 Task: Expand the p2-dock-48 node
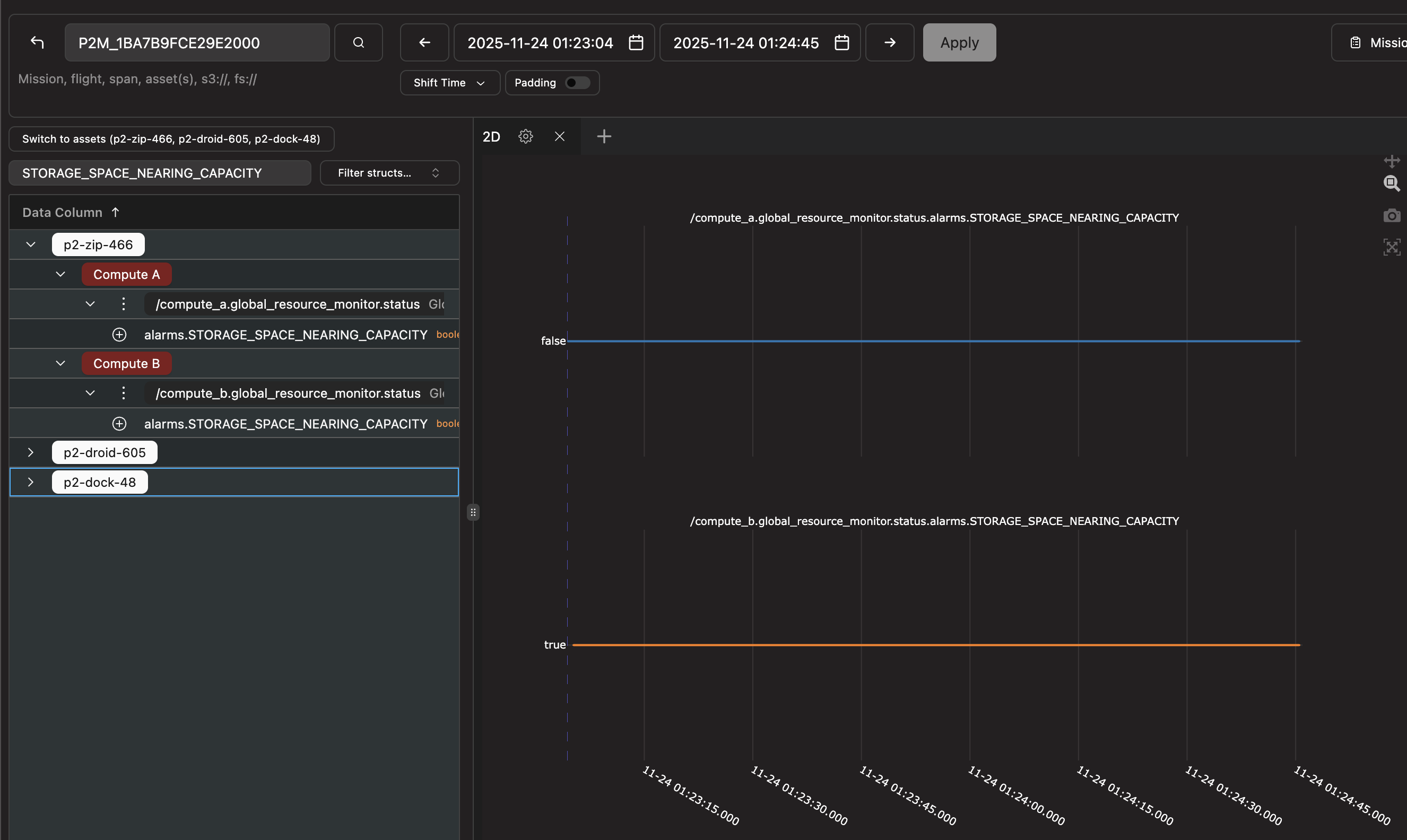tap(31, 482)
